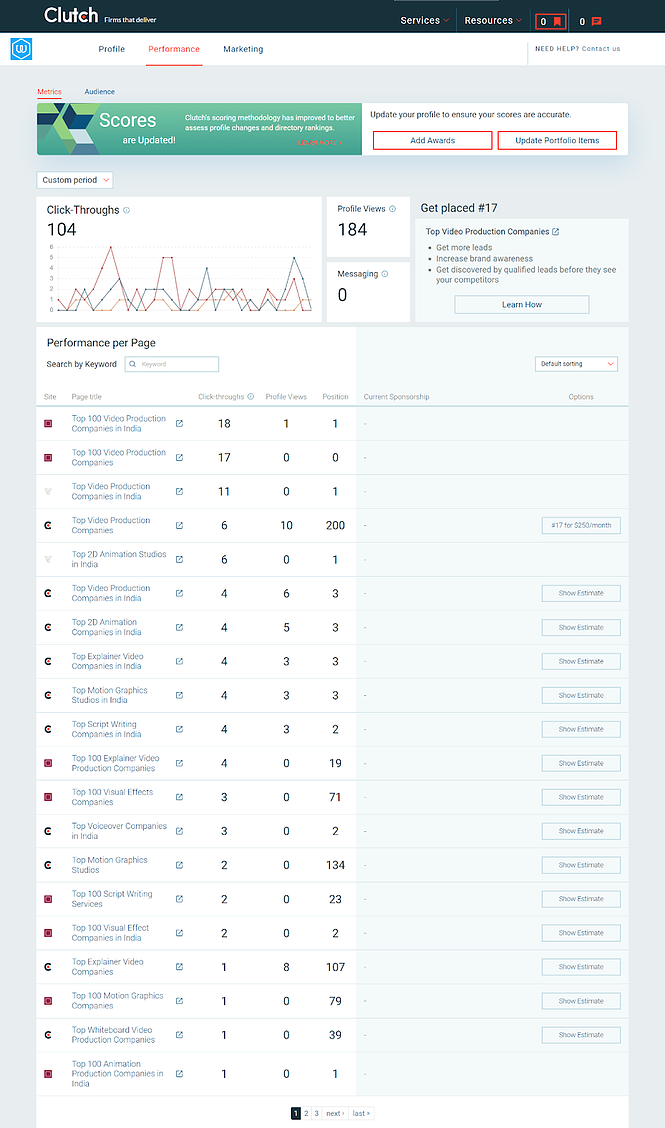Click the info icon beside the Click-throughs column header

[251, 396]
